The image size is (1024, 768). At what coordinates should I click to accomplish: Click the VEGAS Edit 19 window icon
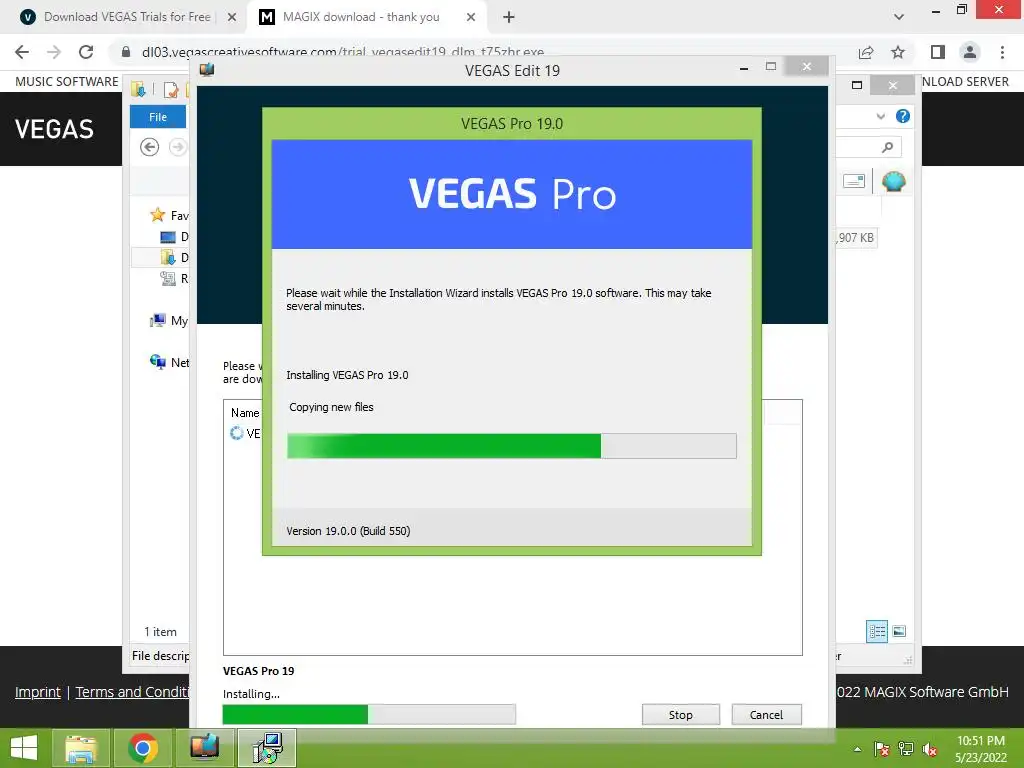coord(207,69)
